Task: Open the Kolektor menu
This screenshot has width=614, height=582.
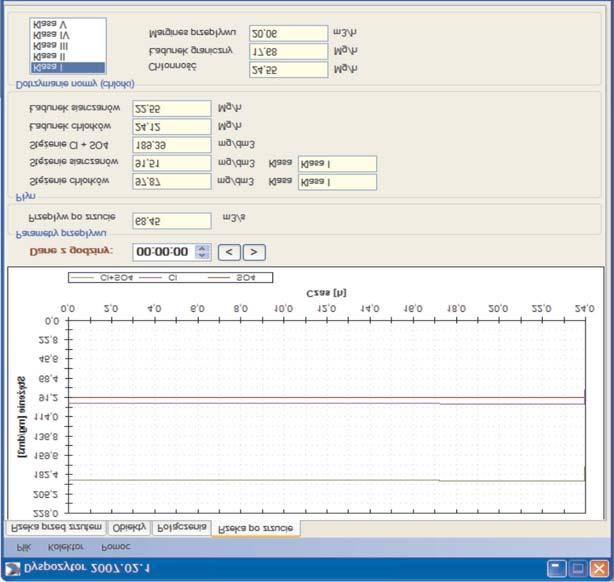Action: tap(65, 546)
